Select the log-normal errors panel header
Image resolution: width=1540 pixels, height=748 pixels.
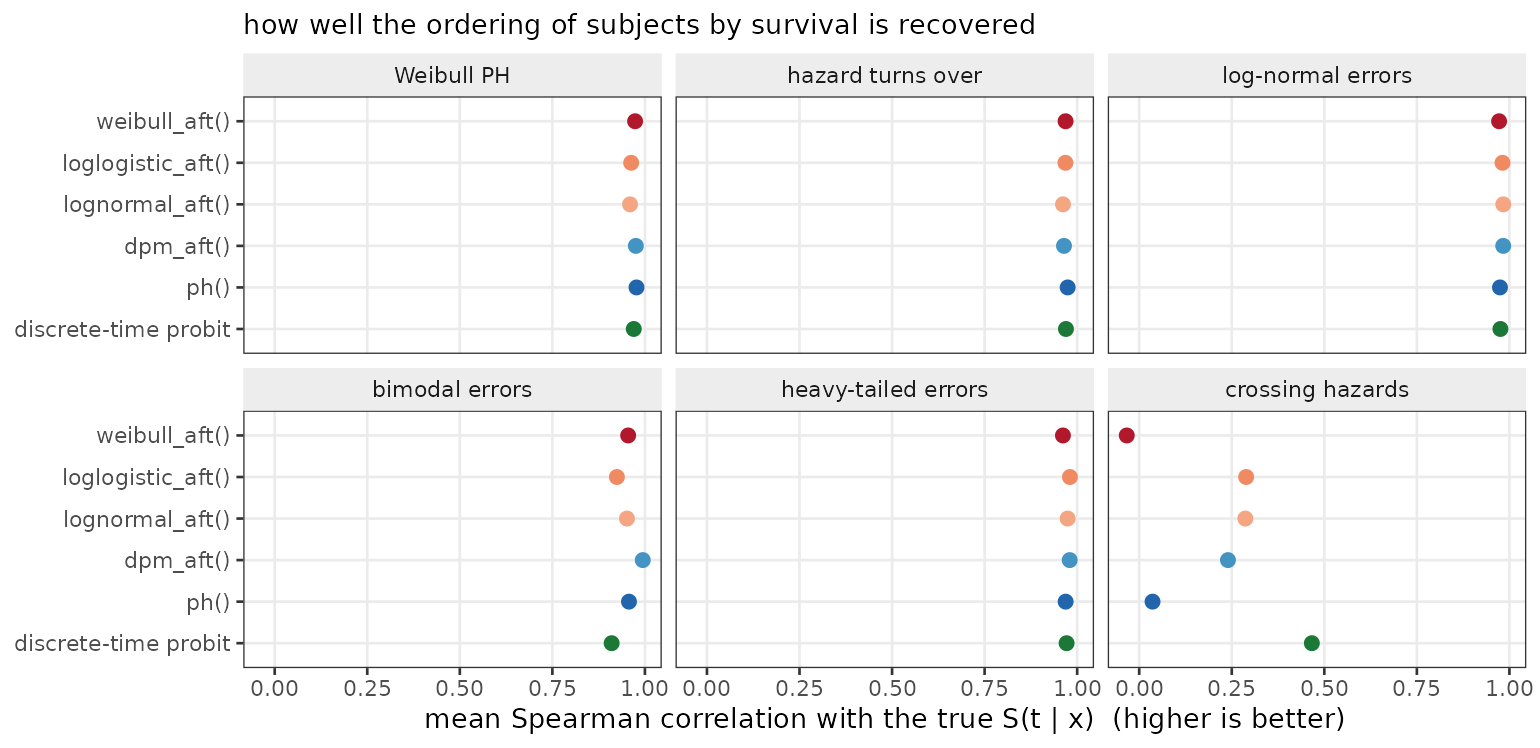point(1317,76)
